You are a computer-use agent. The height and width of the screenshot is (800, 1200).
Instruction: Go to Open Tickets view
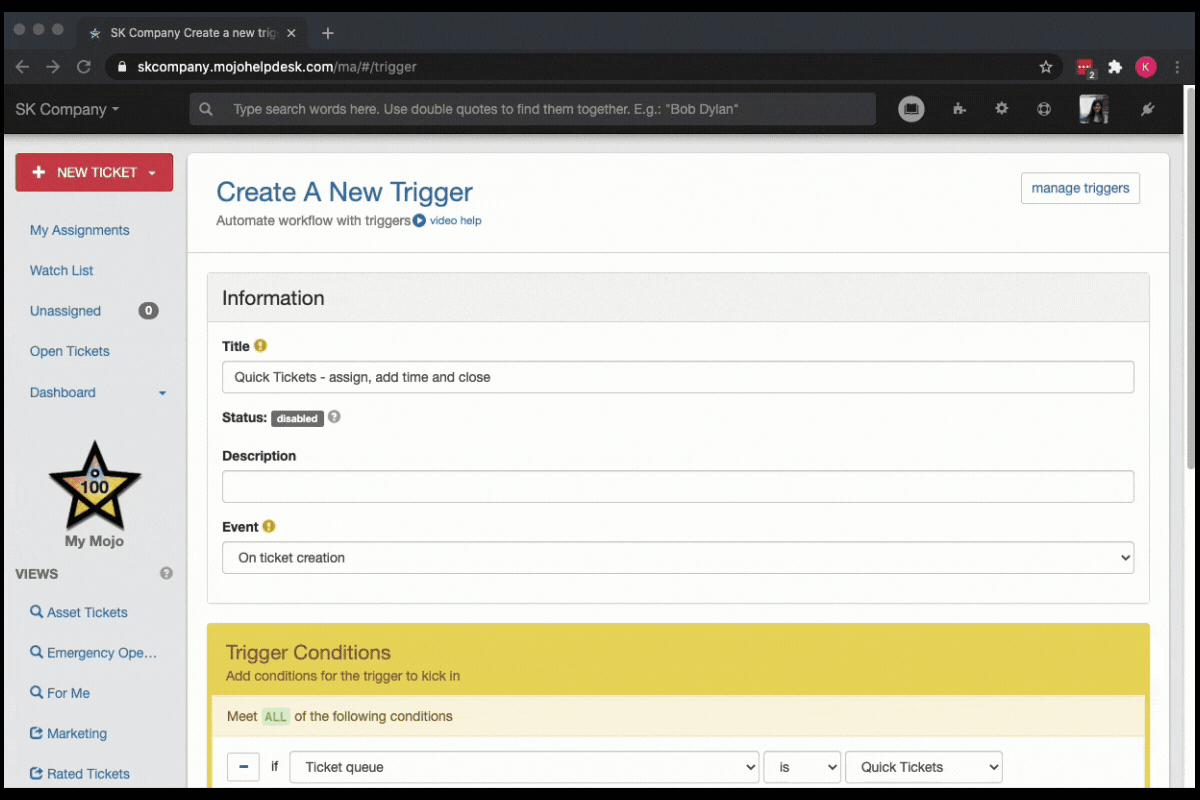tap(70, 351)
